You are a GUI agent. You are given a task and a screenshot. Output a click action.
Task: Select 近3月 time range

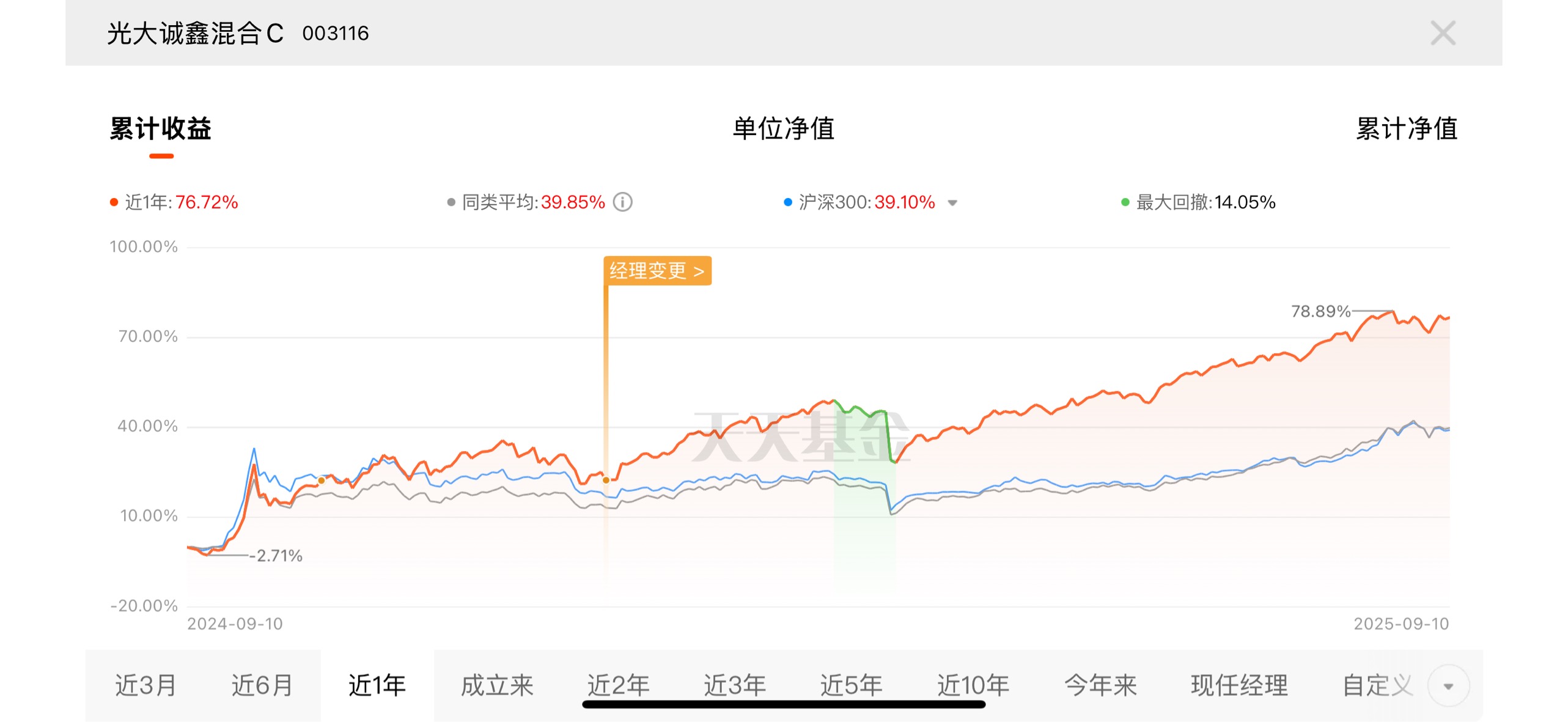145,685
